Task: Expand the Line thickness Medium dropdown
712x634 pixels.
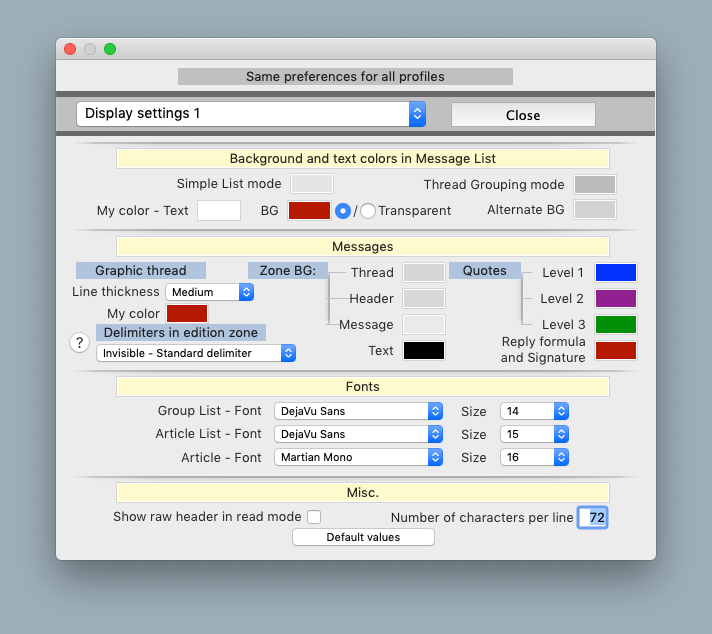Action: click(210, 292)
